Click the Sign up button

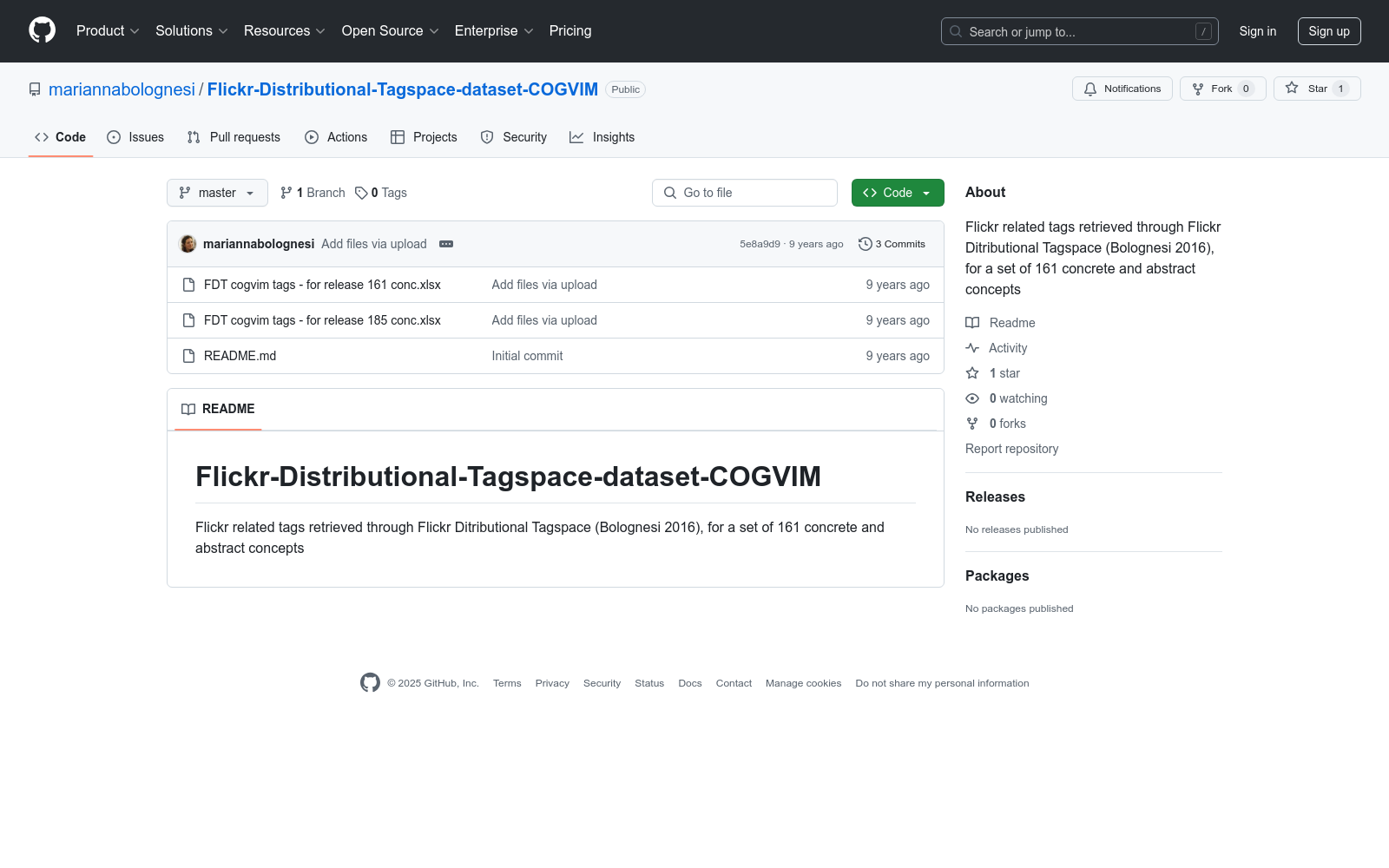(x=1329, y=31)
